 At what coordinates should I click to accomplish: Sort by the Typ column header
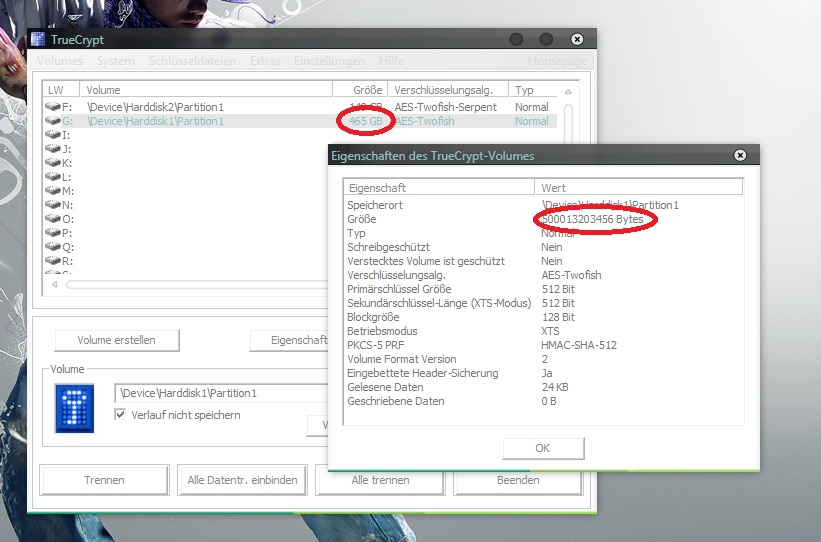534,90
